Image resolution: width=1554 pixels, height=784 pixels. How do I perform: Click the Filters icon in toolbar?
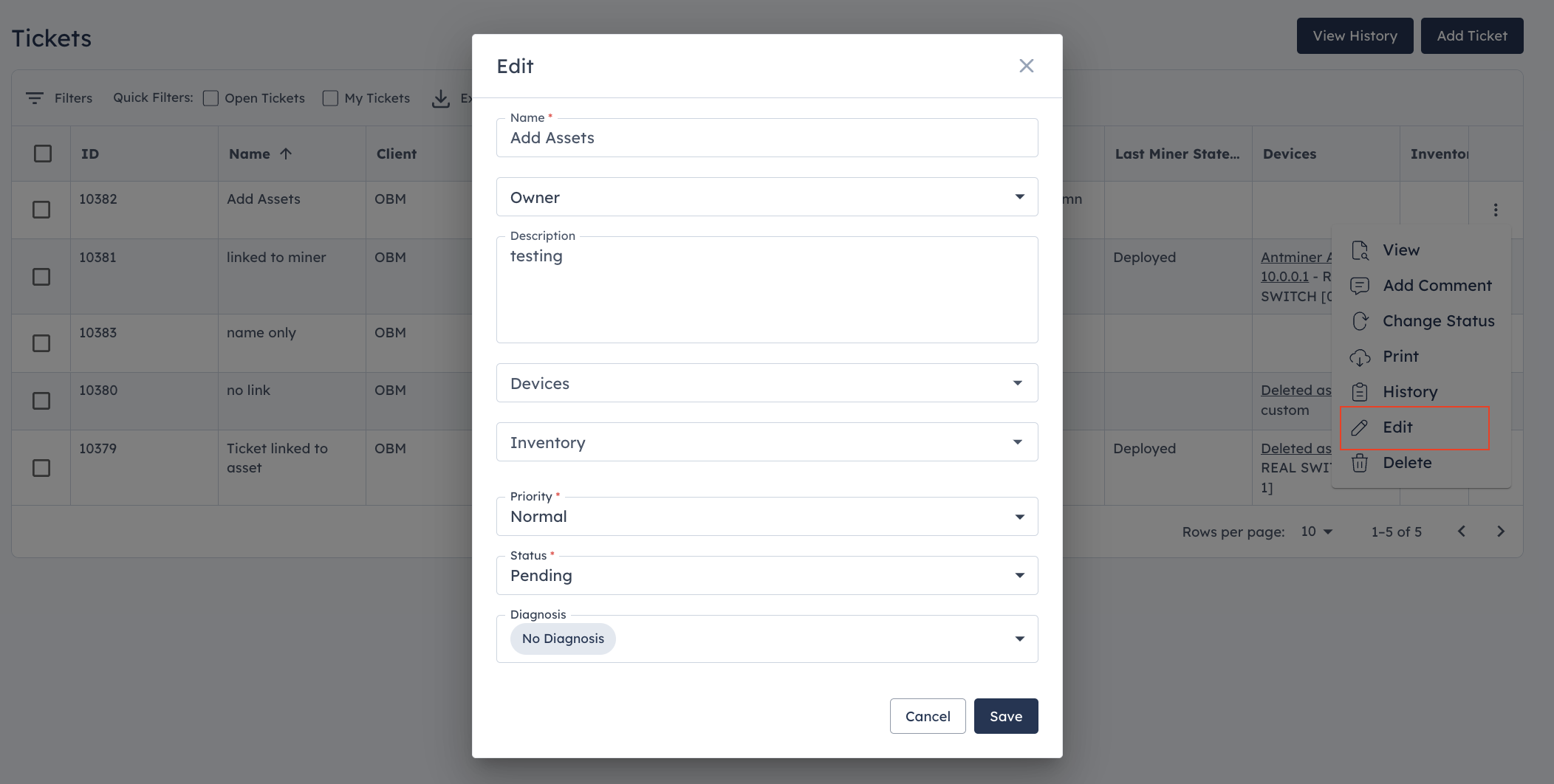point(34,98)
